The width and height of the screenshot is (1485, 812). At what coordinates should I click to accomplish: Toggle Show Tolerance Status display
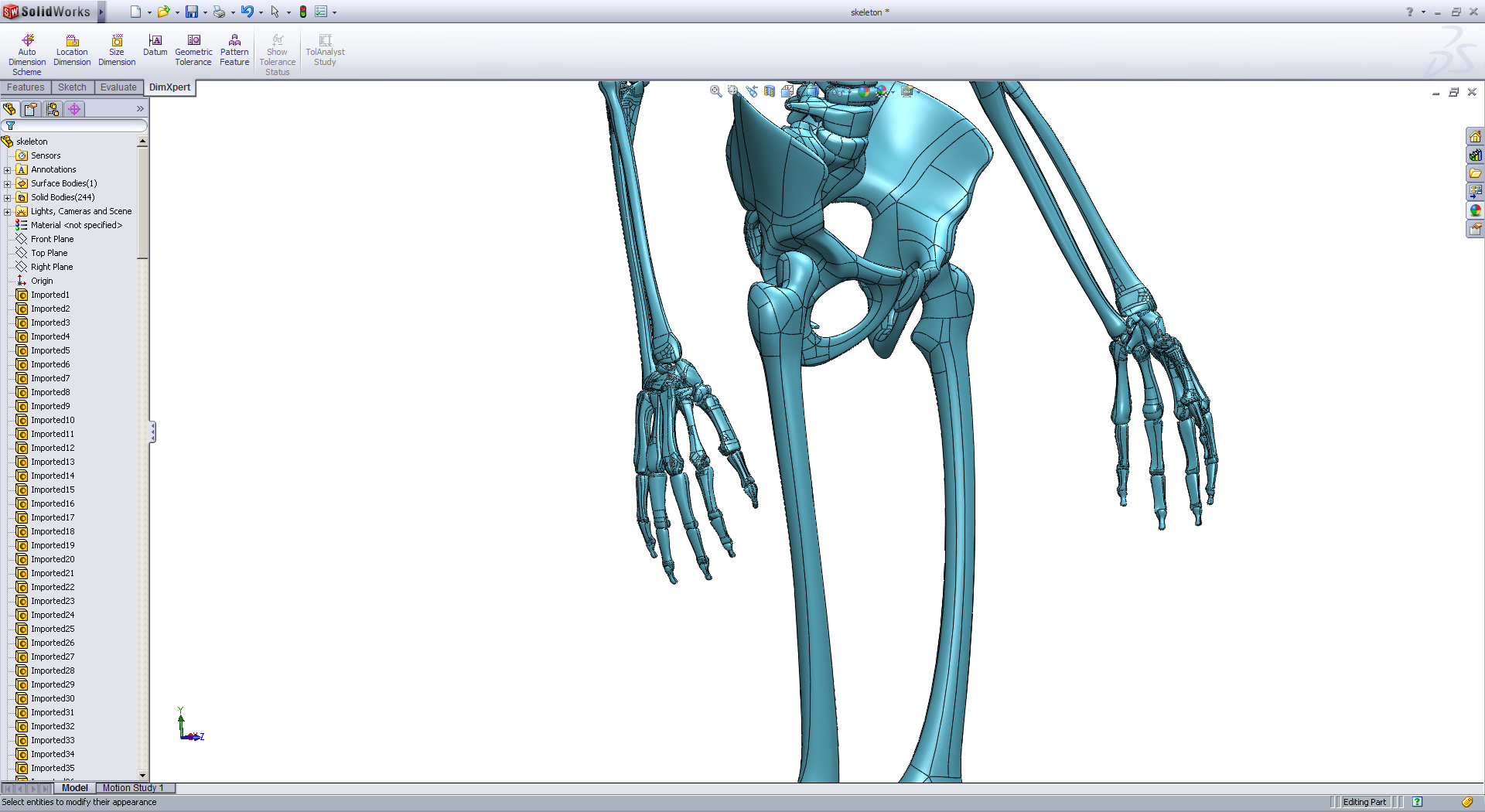277,49
